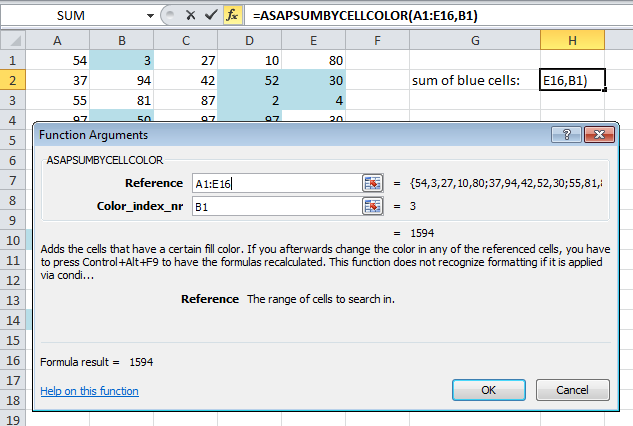Click active cell H2 showing E16,B1)
This screenshot has height=426, width=633.
[x=572, y=80]
